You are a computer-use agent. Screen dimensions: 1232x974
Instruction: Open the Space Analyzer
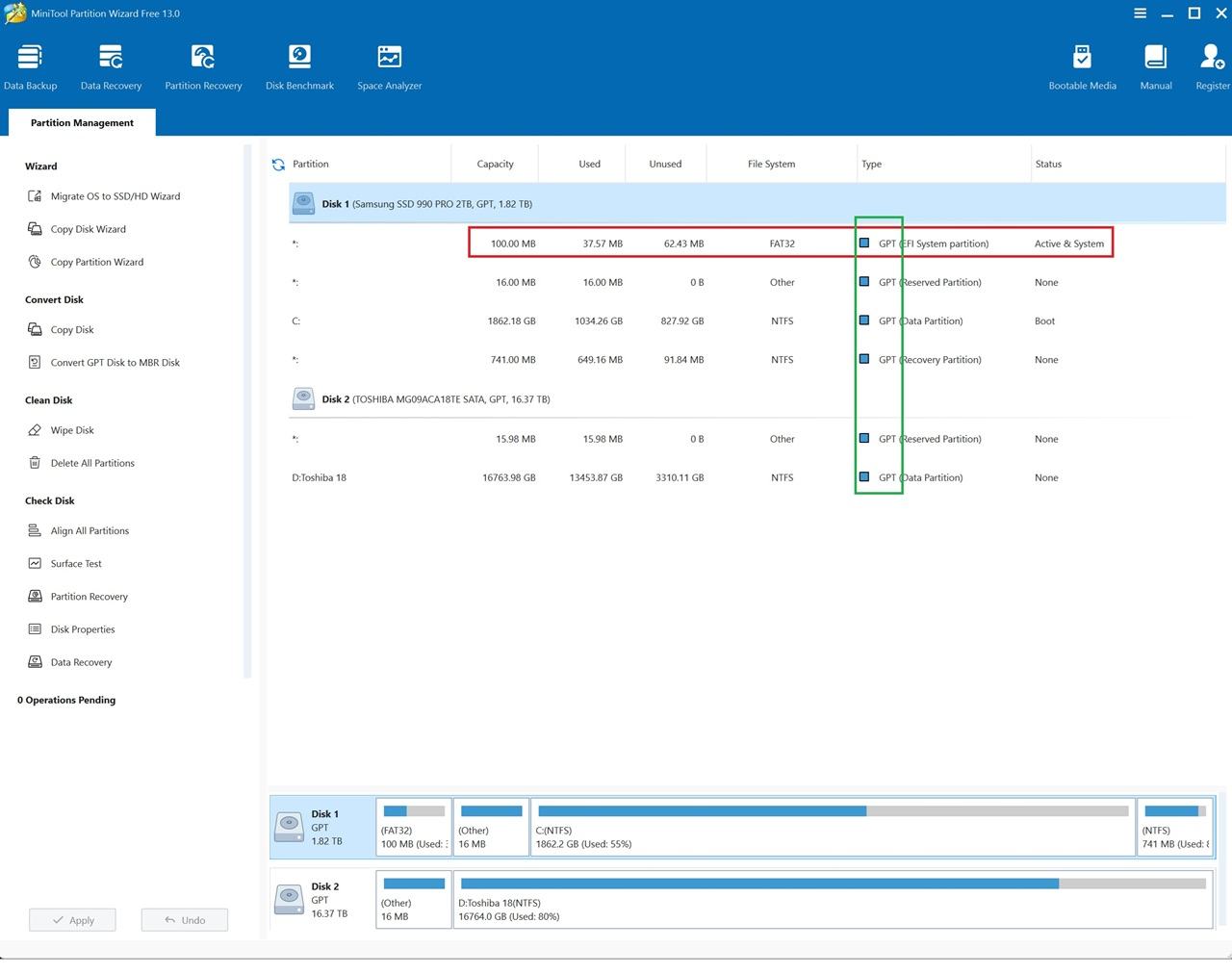389,67
